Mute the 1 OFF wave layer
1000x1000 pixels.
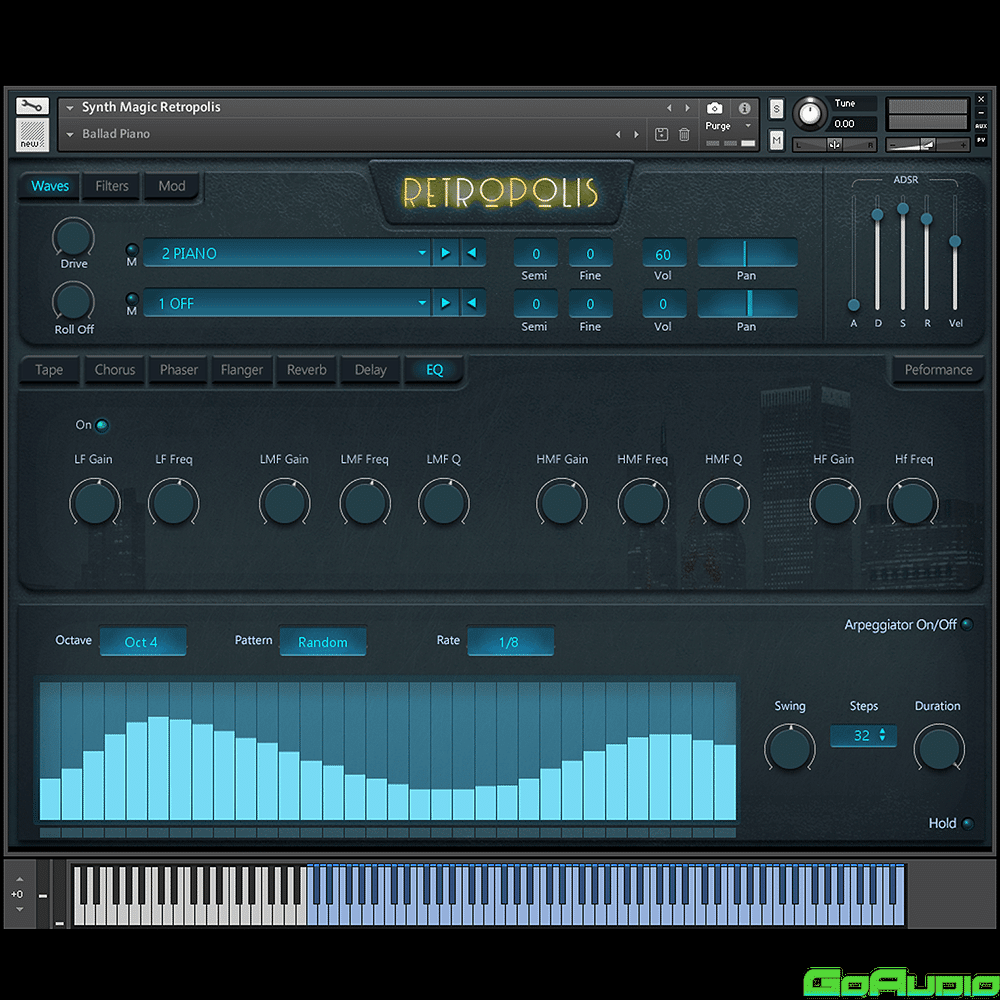[132, 298]
